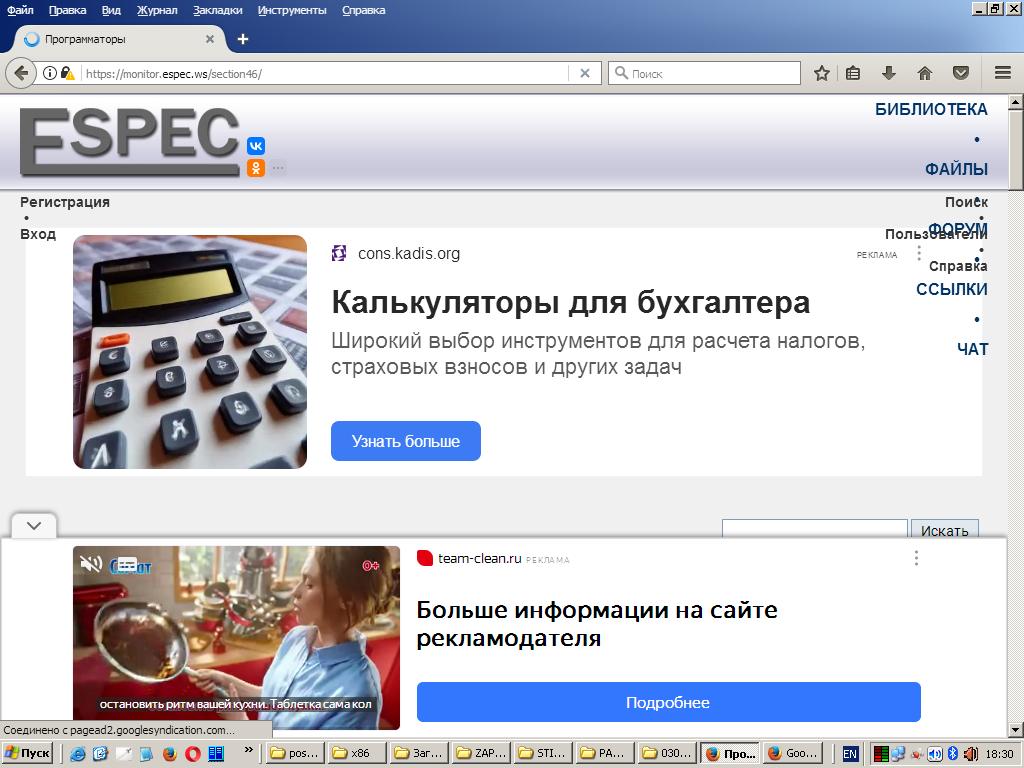Image resolution: width=1024 pixels, height=768 pixels.
Task: Open the Закладки menu
Action: click(x=217, y=10)
